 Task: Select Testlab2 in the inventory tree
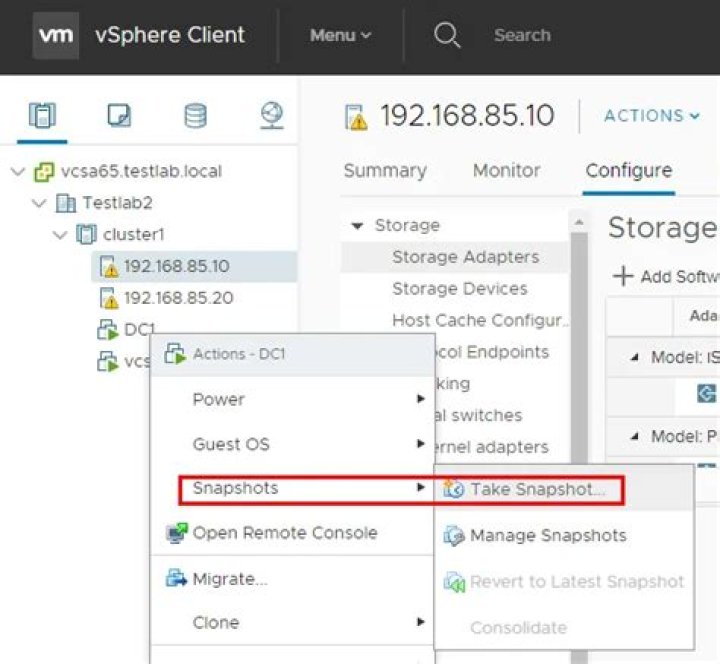[x=118, y=203]
